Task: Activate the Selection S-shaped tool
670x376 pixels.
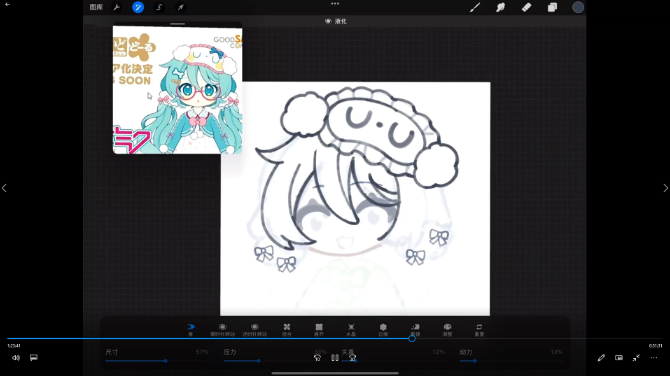Action: pos(159,7)
